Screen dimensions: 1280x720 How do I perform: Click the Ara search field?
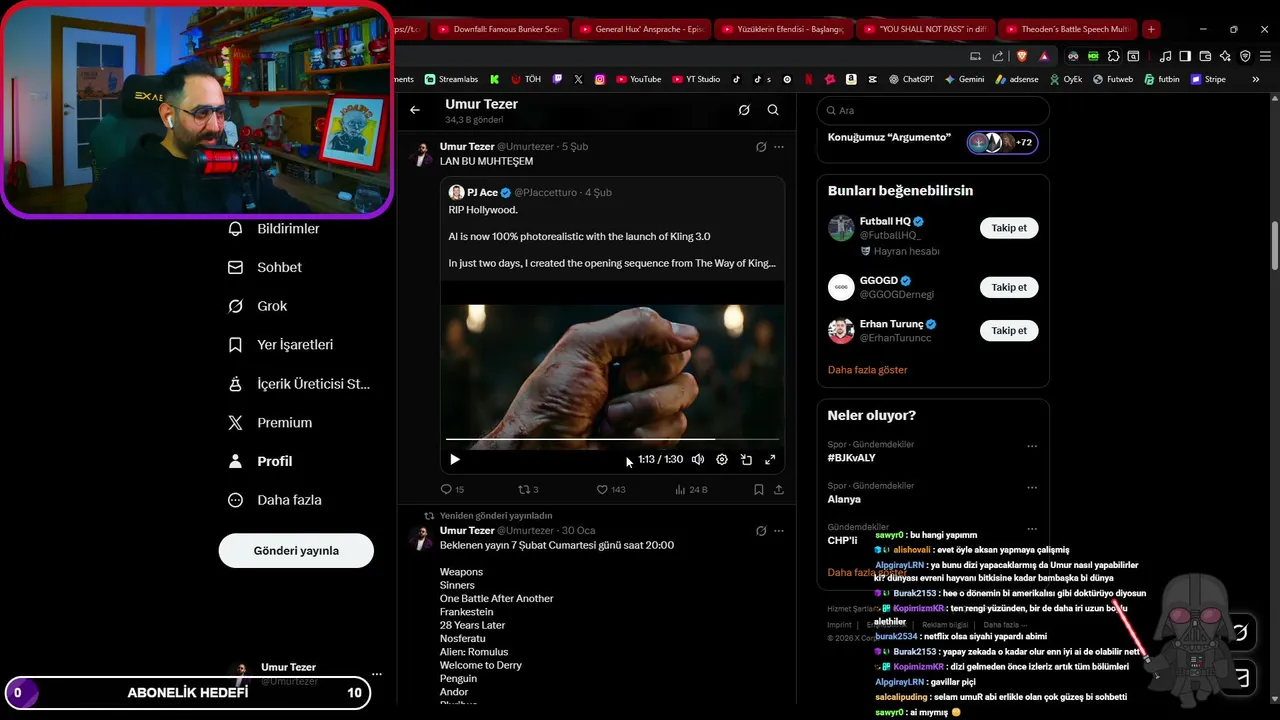point(933,111)
